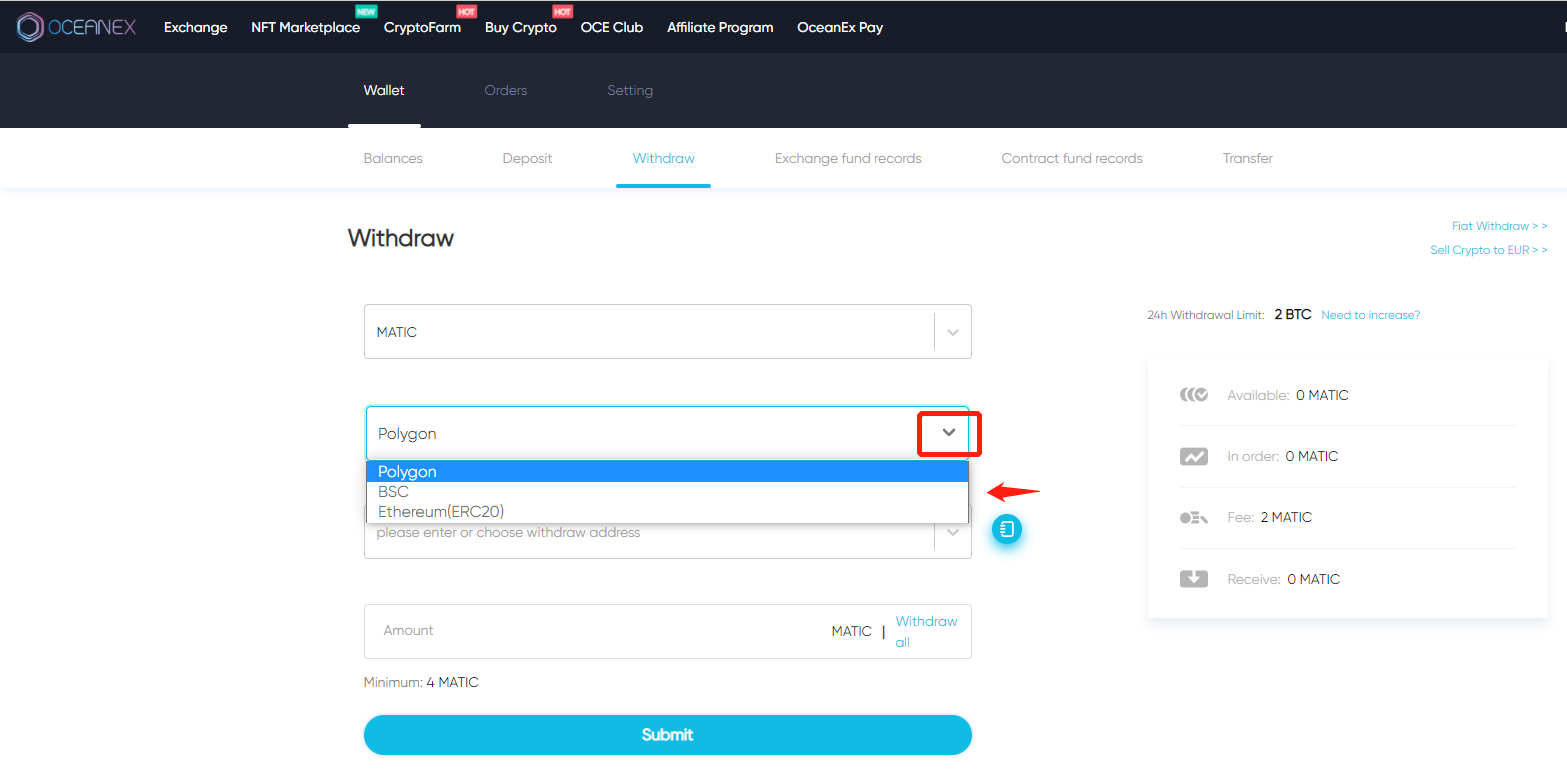Open Affiliate Program page
The image size is (1567, 771).
click(x=720, y=27)
